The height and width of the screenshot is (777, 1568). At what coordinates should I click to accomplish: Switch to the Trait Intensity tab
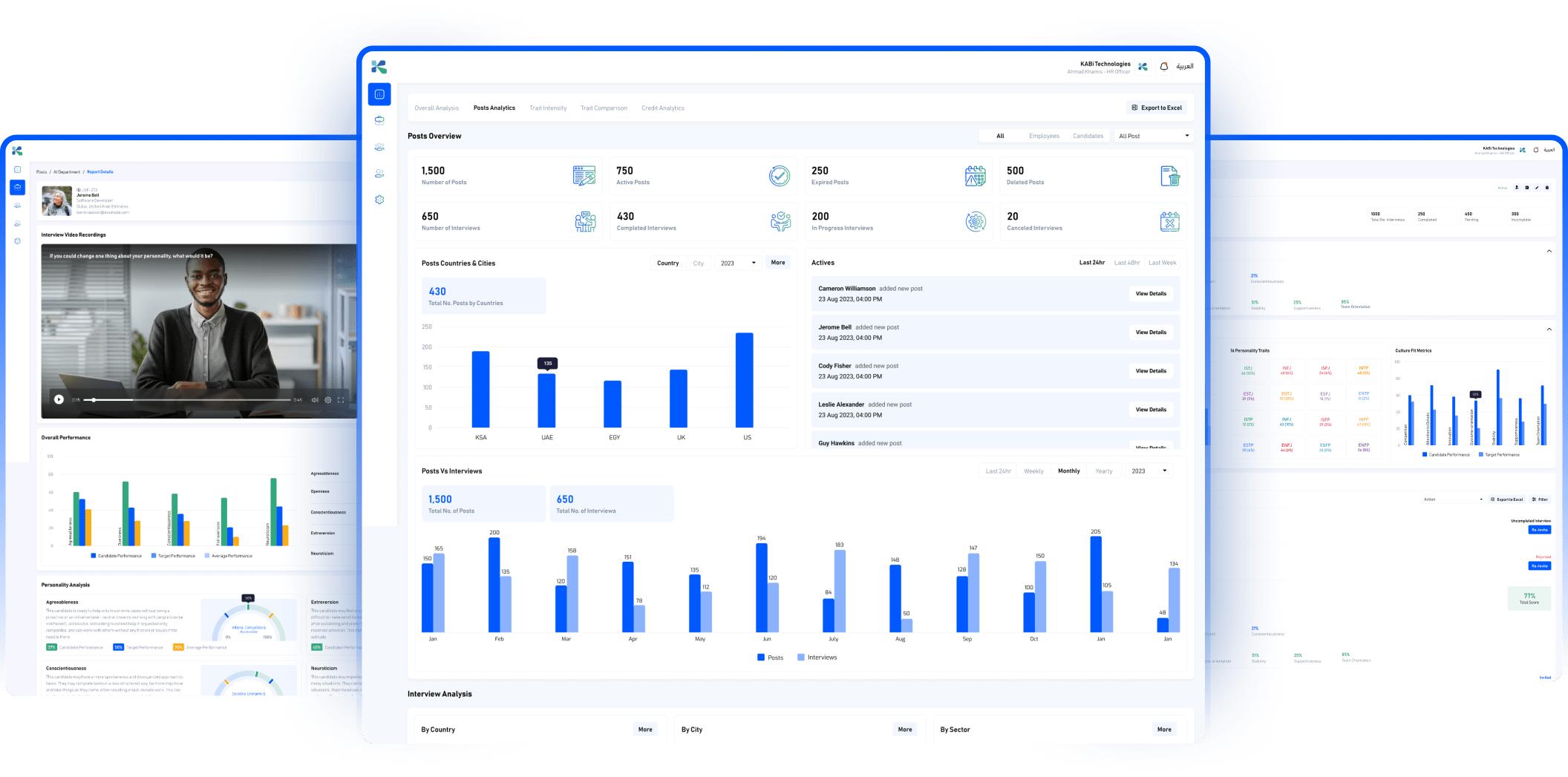point(547,108)
